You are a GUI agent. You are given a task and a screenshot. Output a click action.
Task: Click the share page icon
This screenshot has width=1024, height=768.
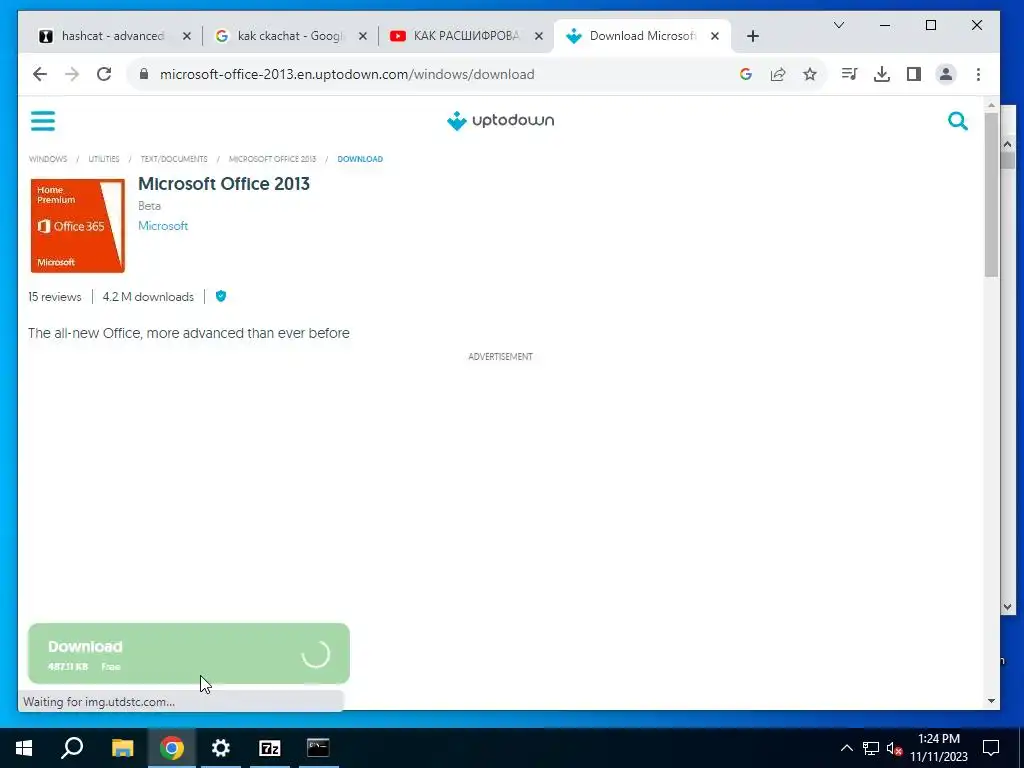pos(778,74)
